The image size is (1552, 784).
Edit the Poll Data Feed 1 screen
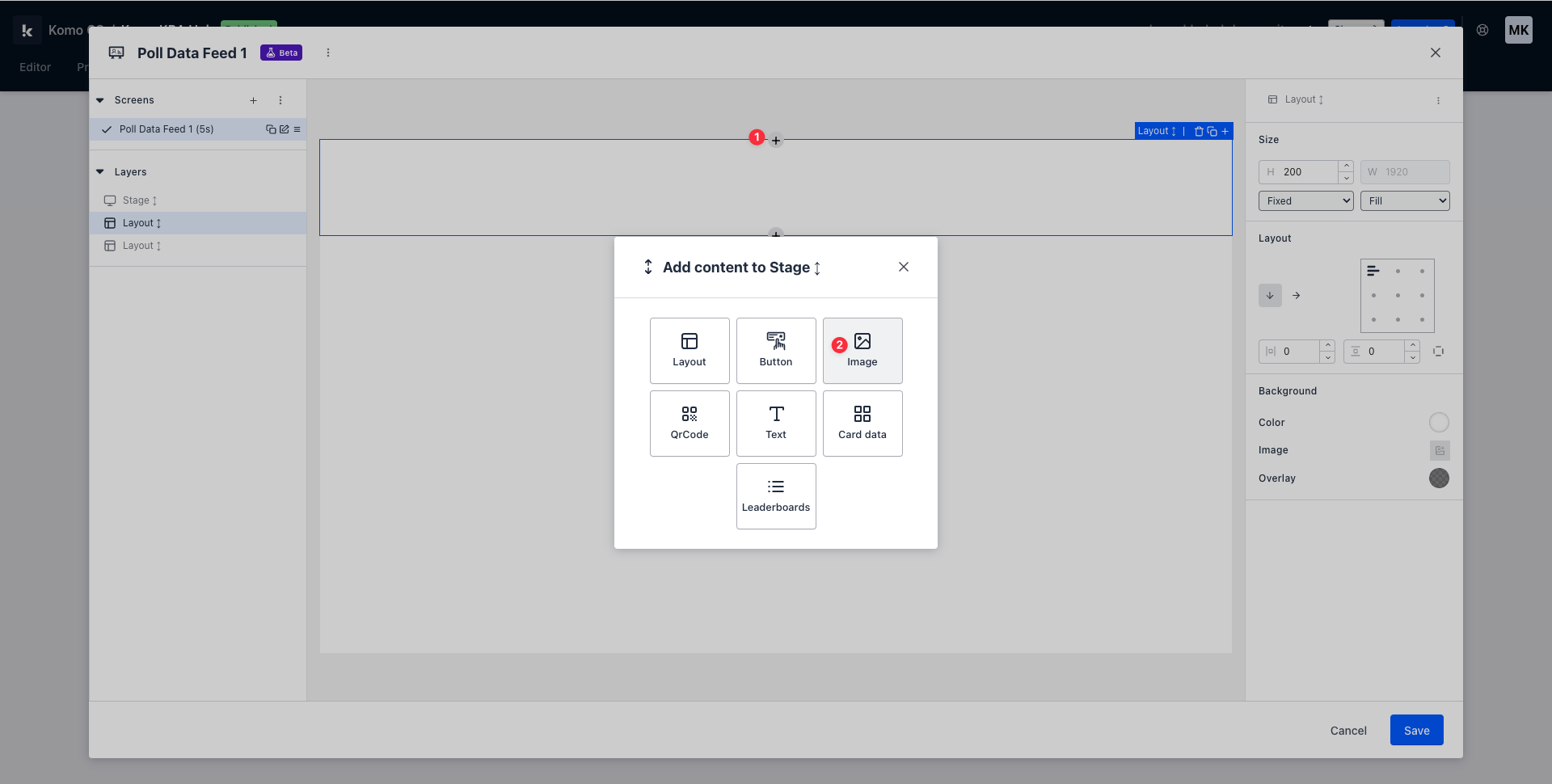click(x=284, y=129)
